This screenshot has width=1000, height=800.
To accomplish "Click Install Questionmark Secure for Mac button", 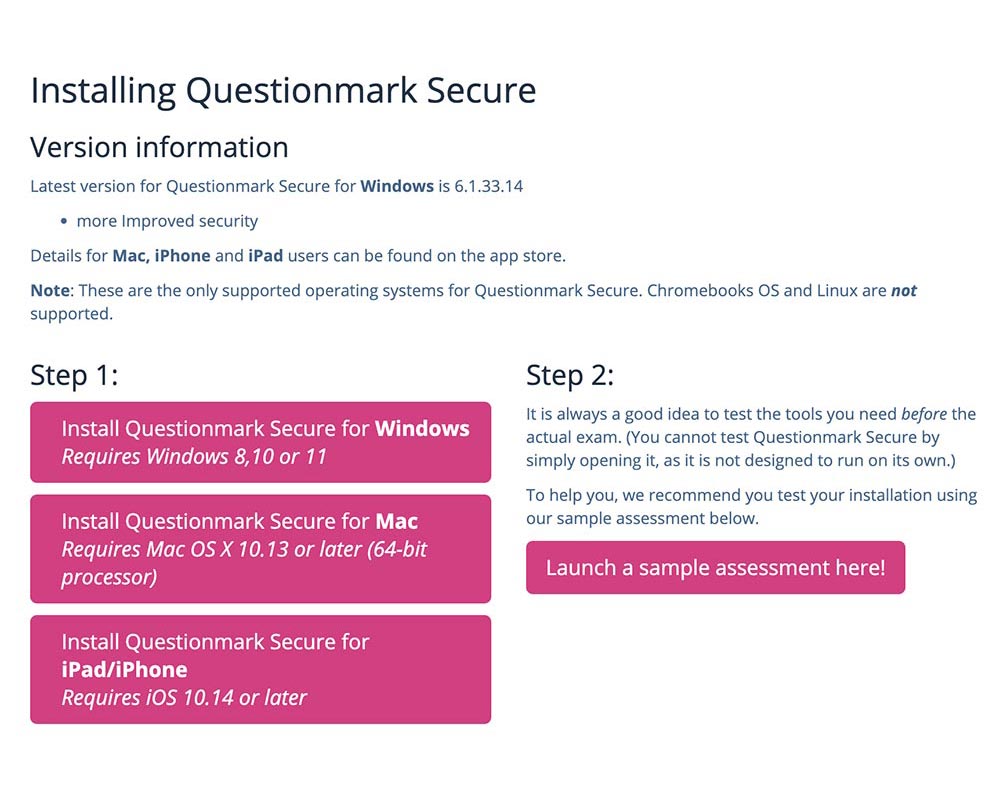I will [x=260, y=548].
